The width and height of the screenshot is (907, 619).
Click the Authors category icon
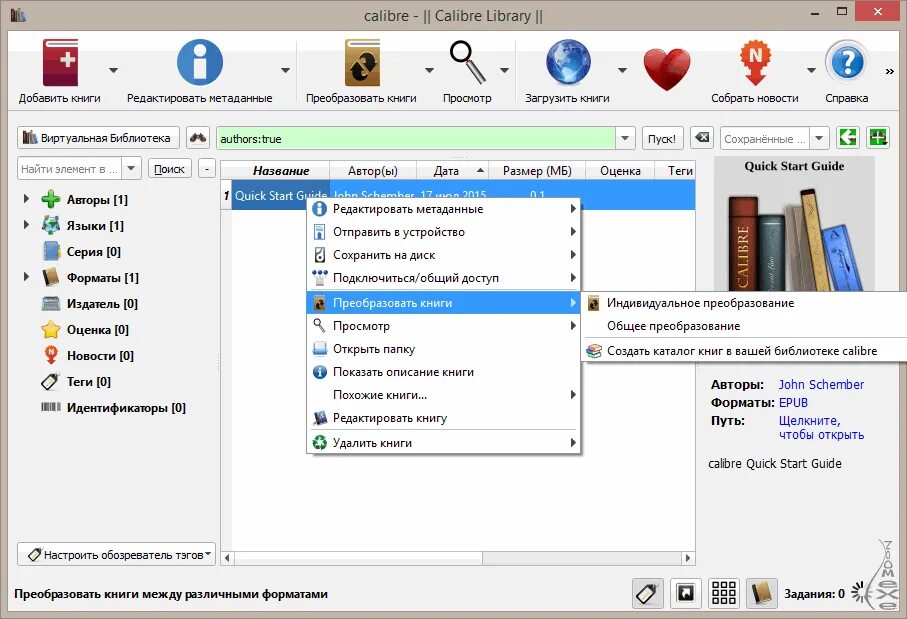[51, 199]
